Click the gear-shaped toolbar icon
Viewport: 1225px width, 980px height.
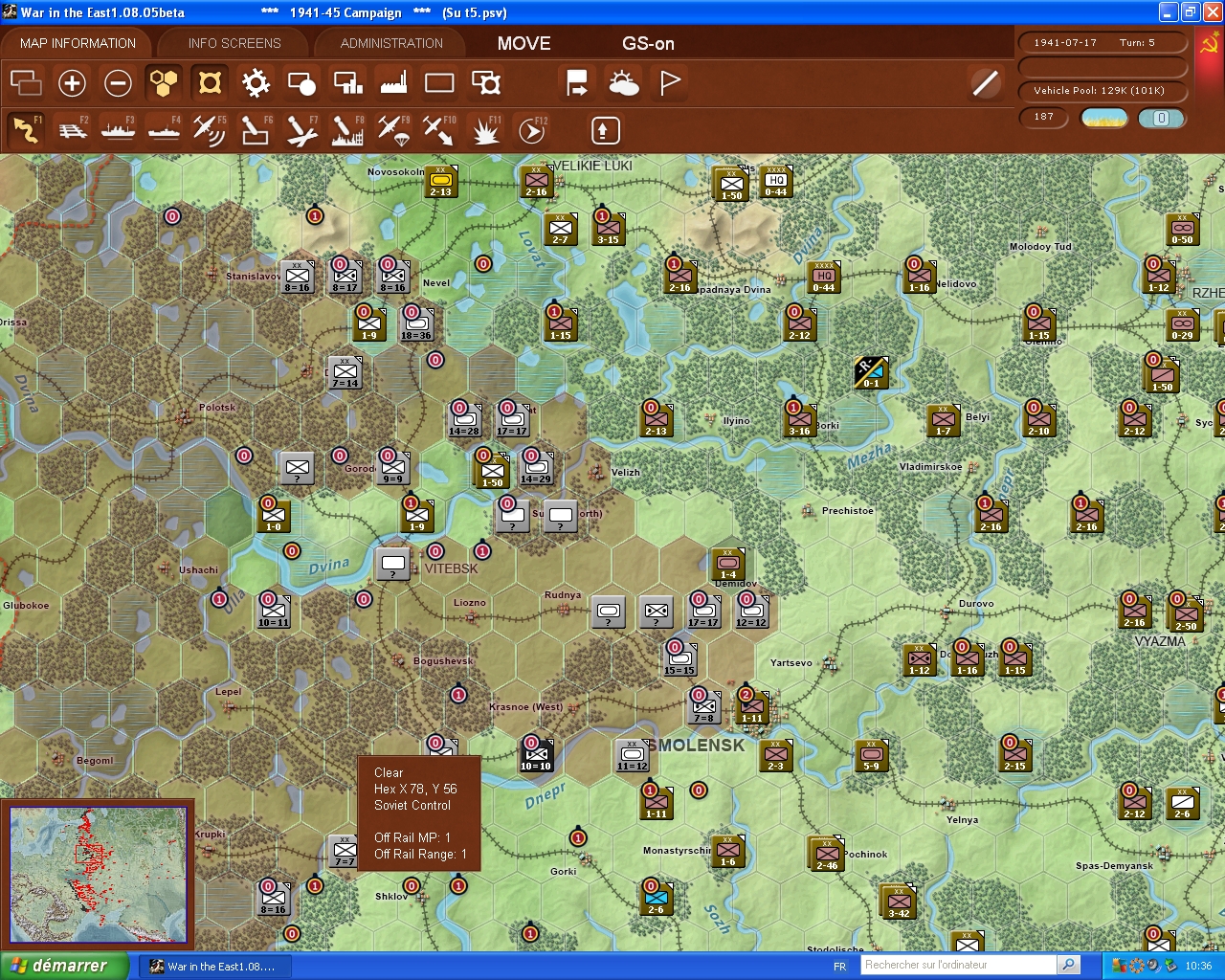(256, 83)
